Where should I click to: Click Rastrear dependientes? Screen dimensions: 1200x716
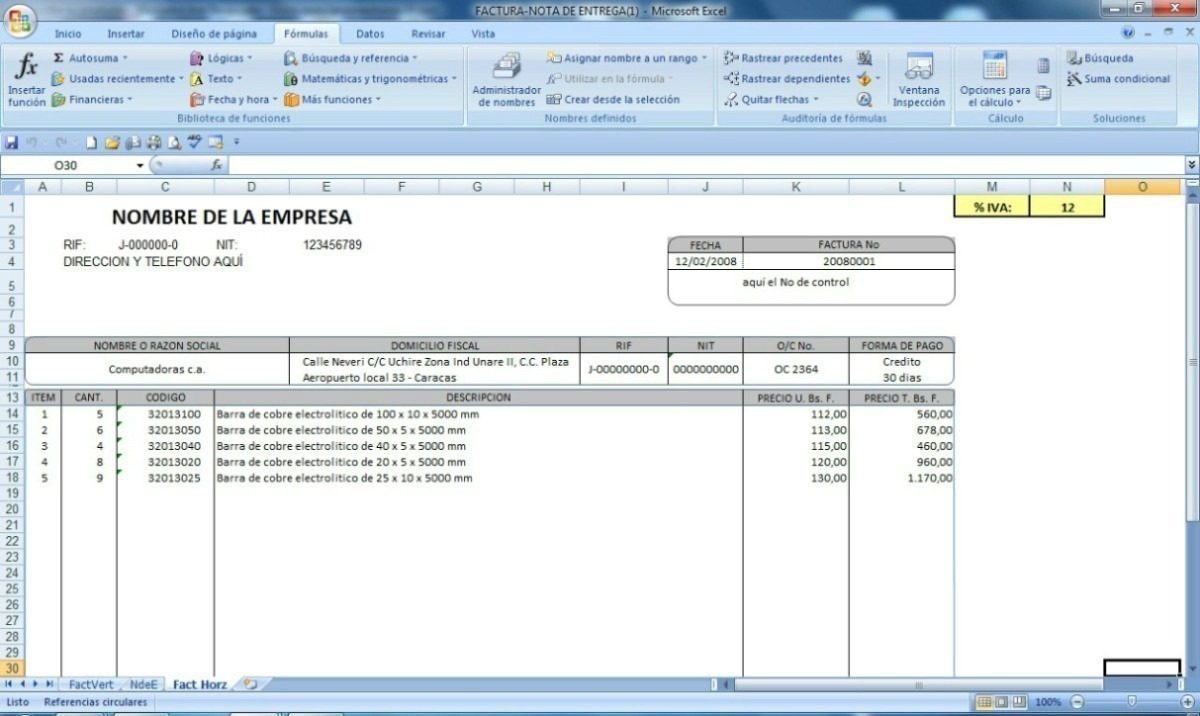click(x=787, y=79)
